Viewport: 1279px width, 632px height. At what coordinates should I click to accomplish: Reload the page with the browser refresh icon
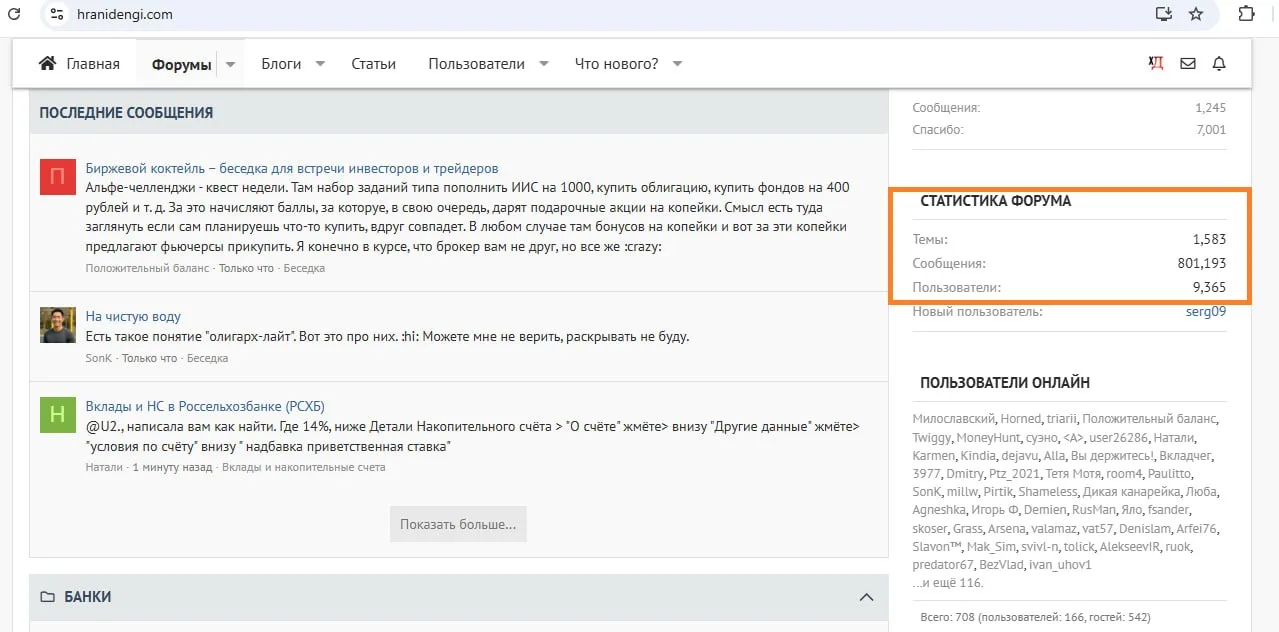point(14,14)
